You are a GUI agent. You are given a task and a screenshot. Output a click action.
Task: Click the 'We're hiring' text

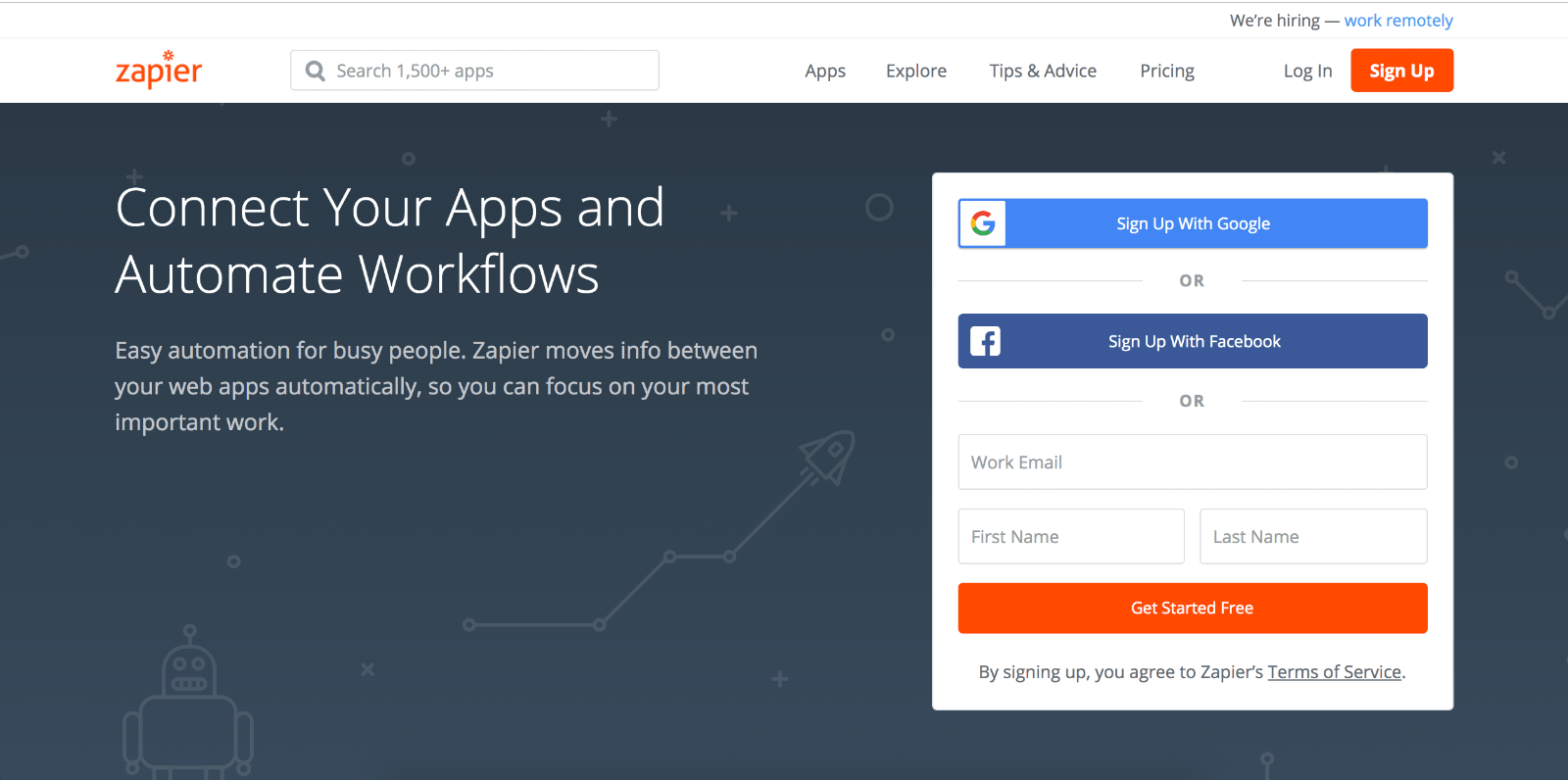pos(1275,21)
